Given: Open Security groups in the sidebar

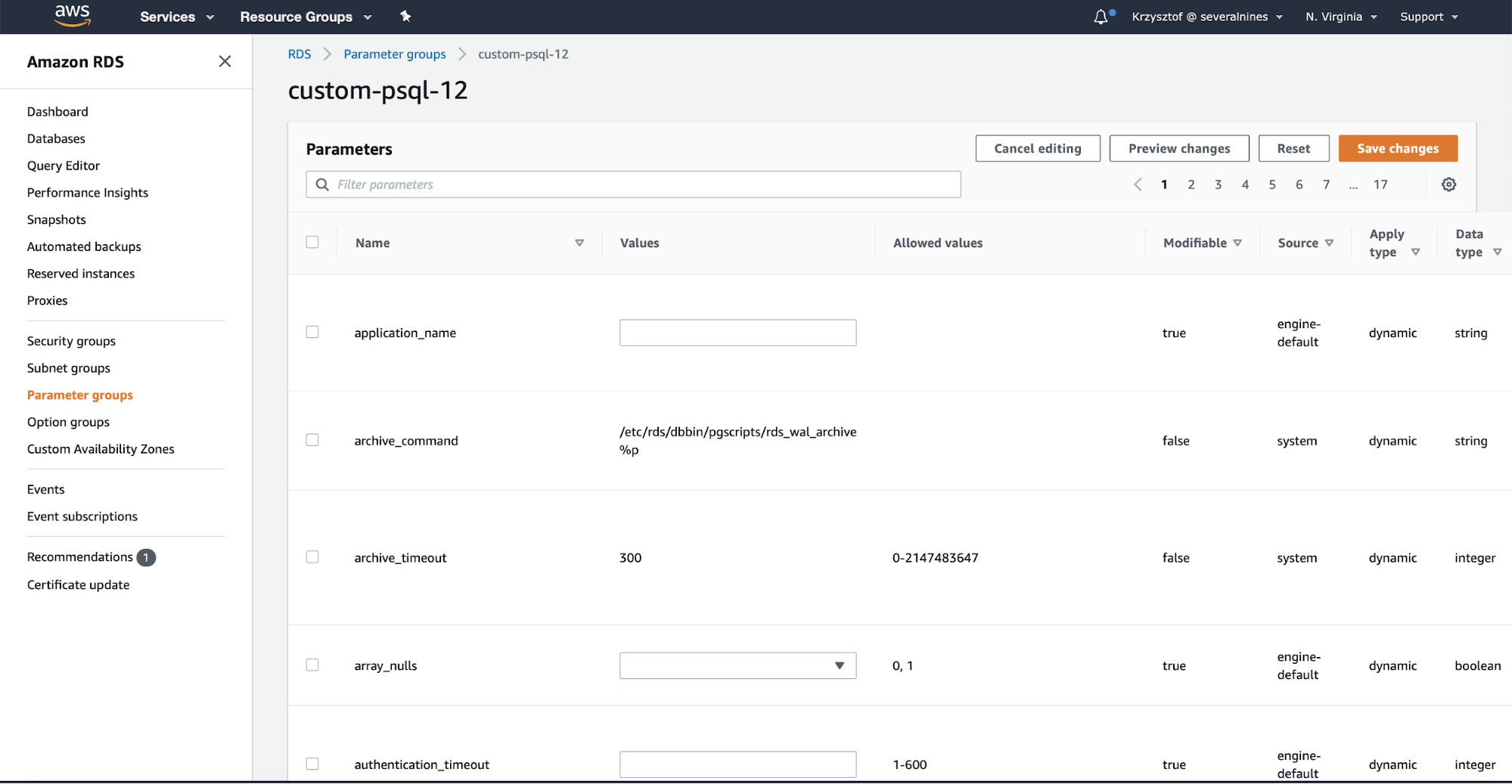Looking at the screenshot, I should [x=71, y=341].
